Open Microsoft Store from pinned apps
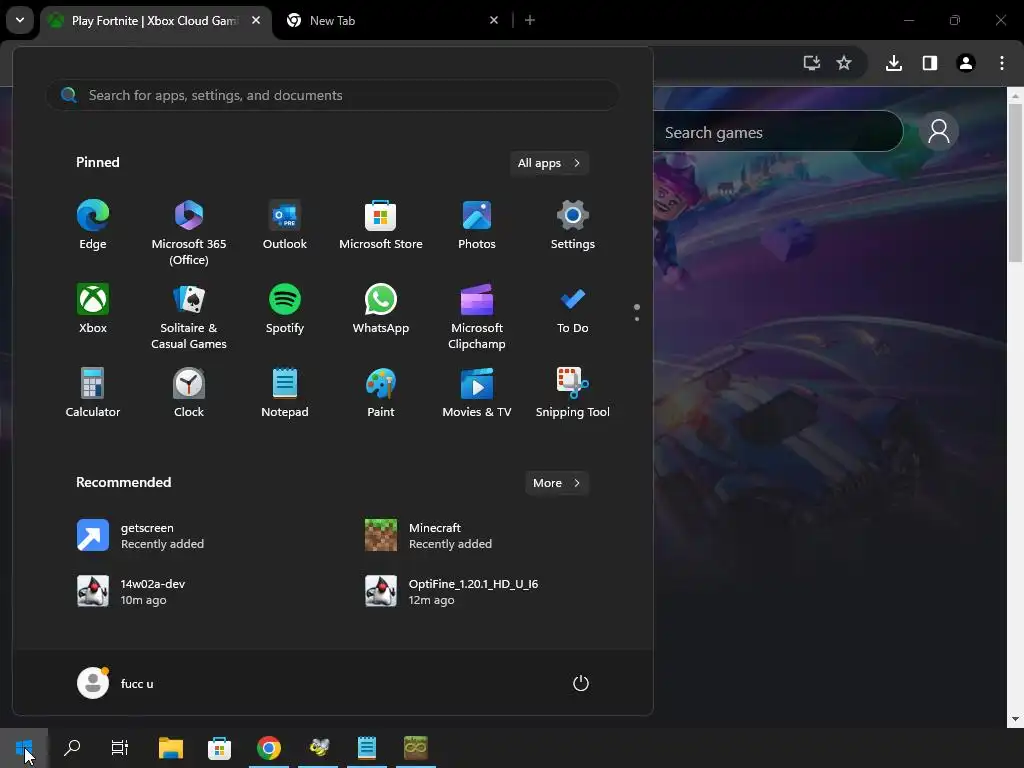Viewport: 1024px width, 768px height. [381, 225]
